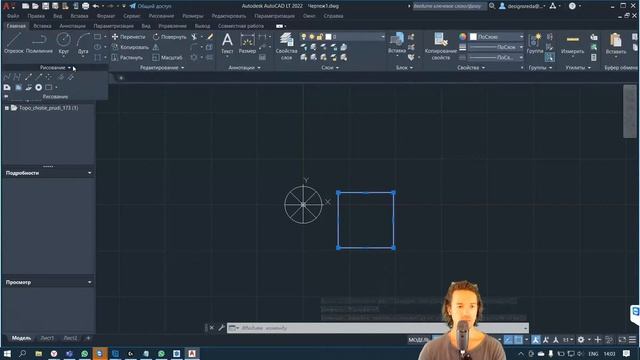Click the Растянуть (Stretch) tool
The height and width of the screenshot is (360, 640).
[127, 58]
